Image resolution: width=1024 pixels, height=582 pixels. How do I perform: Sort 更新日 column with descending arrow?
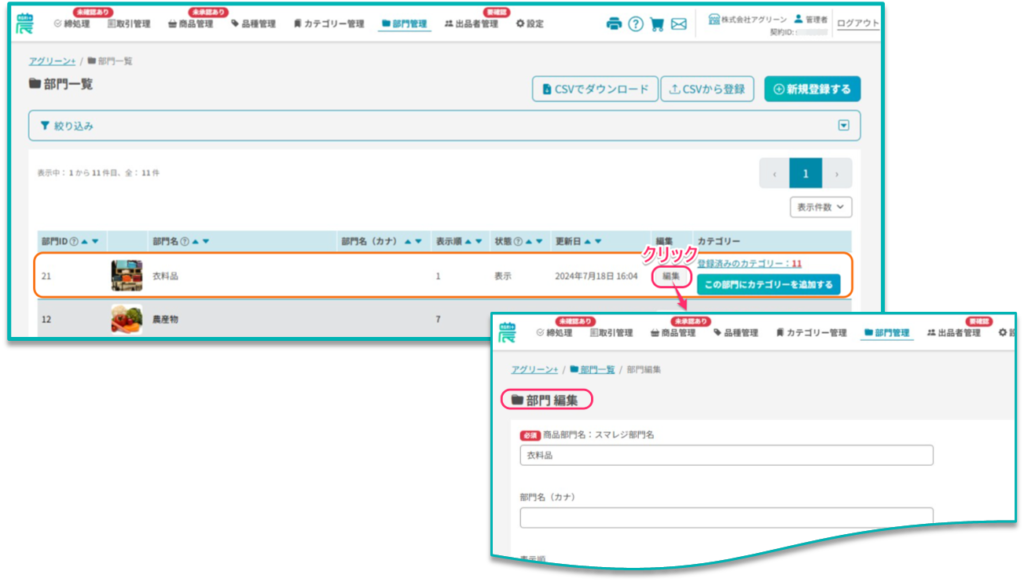[x=598, y=241]
